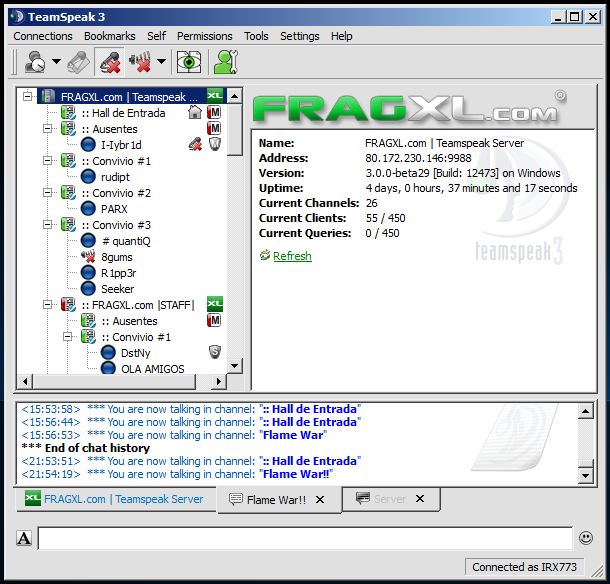610x584 pixels.
Task: Click the chat log scroll-down arrow
Action: click(585, 475)
